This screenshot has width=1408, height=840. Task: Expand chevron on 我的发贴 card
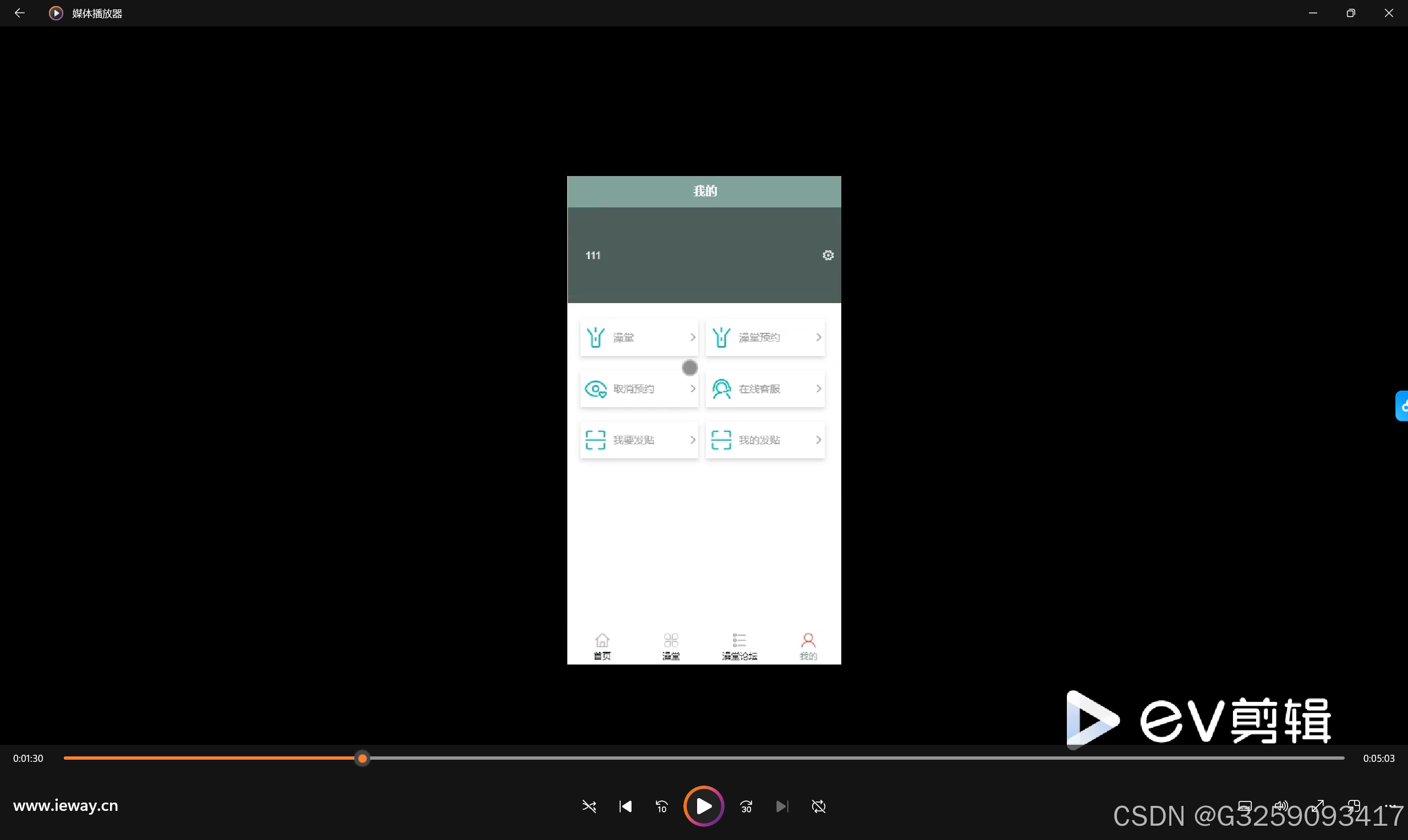tap(818, 440)
